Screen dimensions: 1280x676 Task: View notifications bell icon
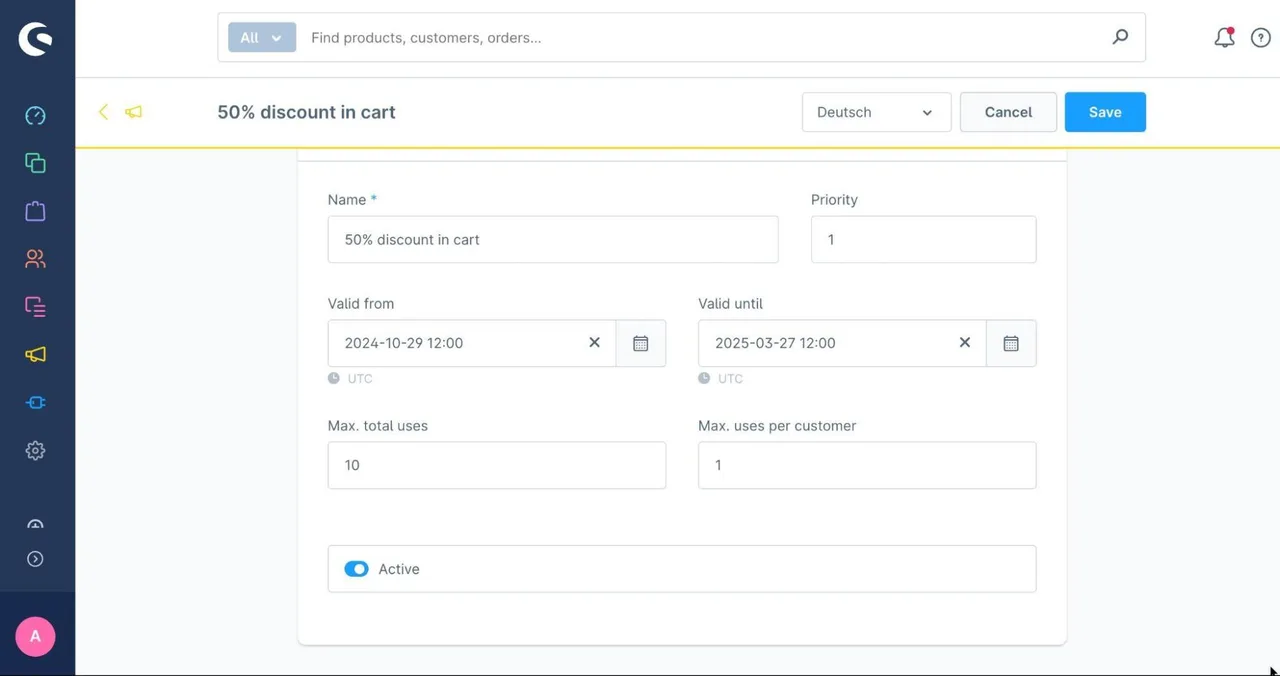1224,38
